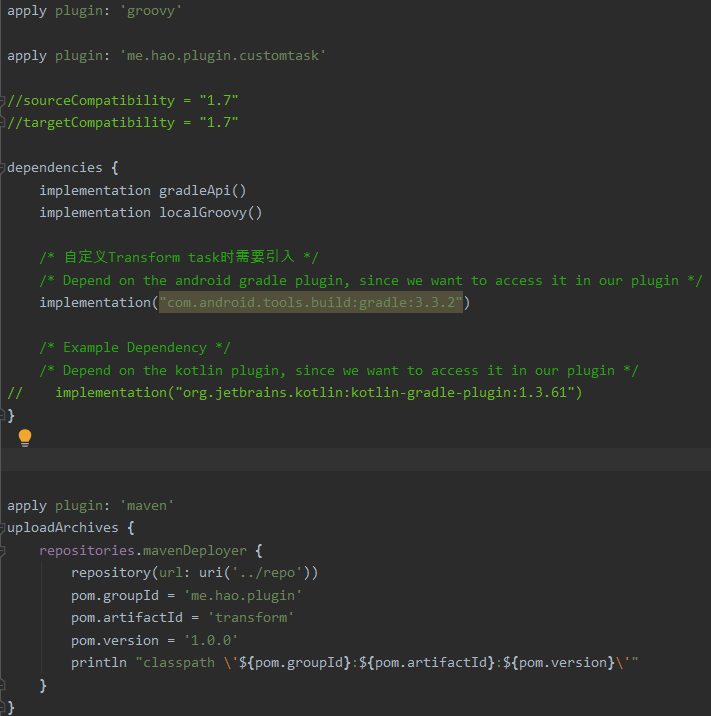Click implementation gradleApi() line

[142, 190]
